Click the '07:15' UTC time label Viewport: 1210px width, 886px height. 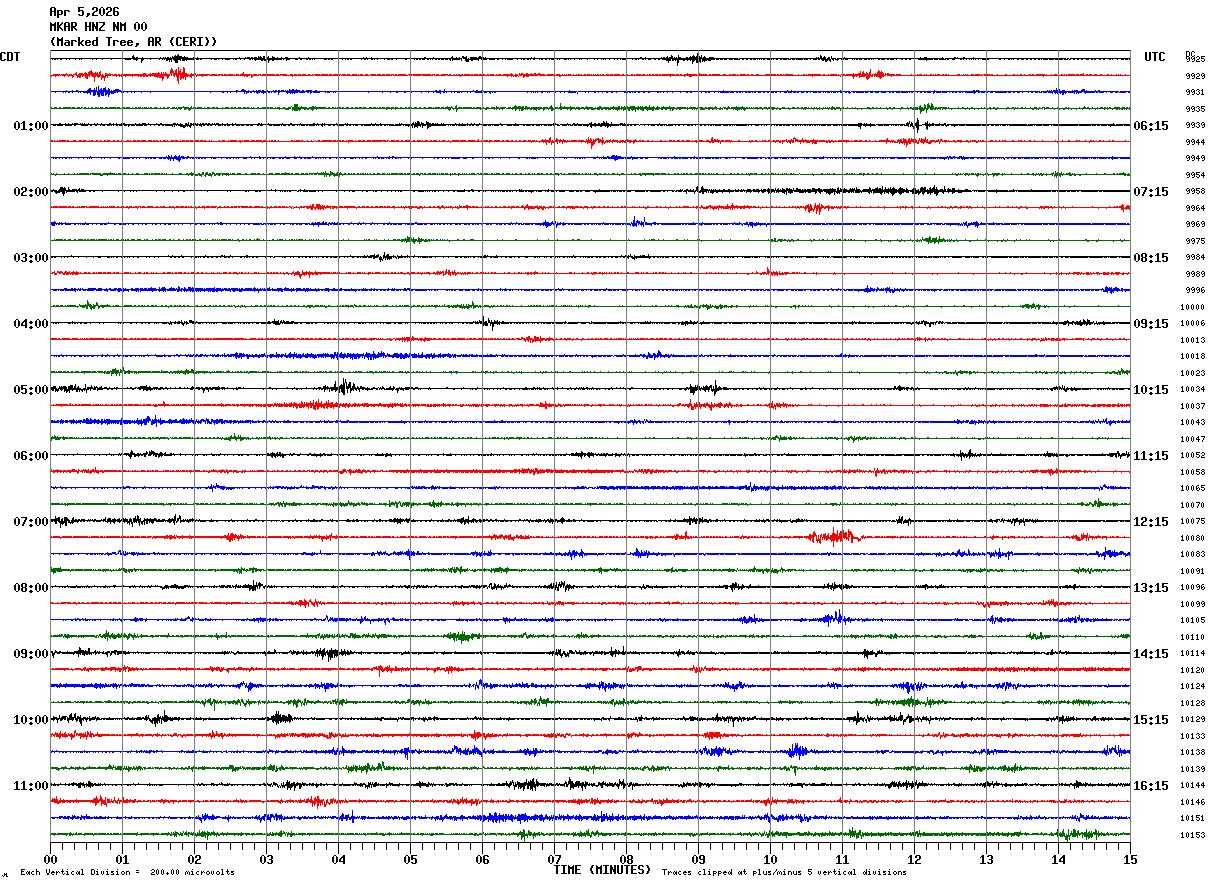(1151, 192)
